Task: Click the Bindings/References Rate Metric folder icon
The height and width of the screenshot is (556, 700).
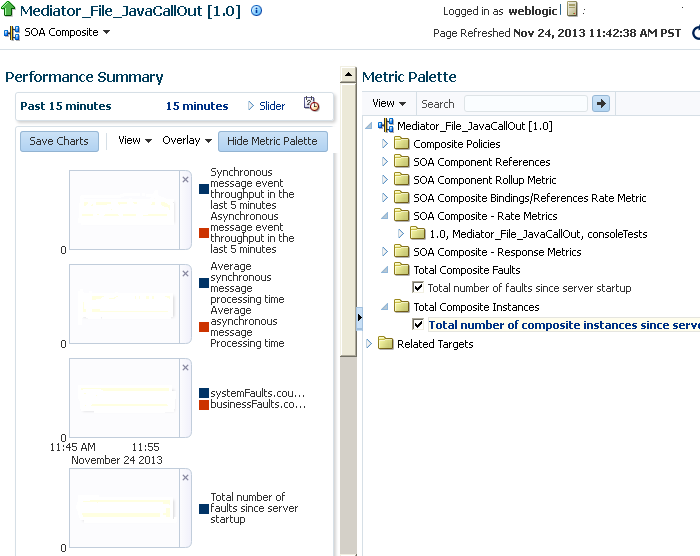Action: [401, 197]
